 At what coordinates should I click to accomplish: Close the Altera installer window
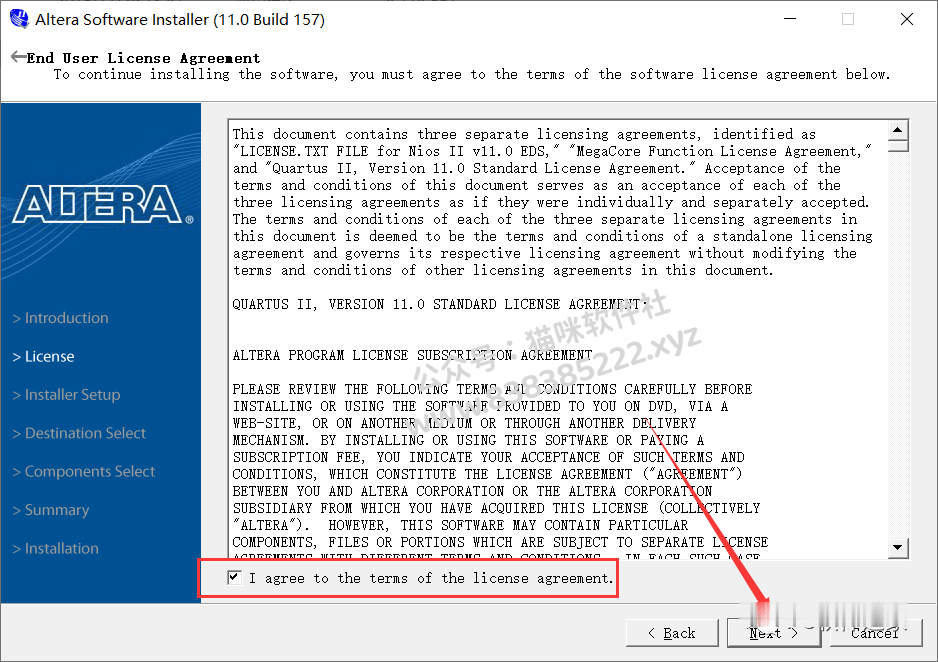[x=907, y=19]
